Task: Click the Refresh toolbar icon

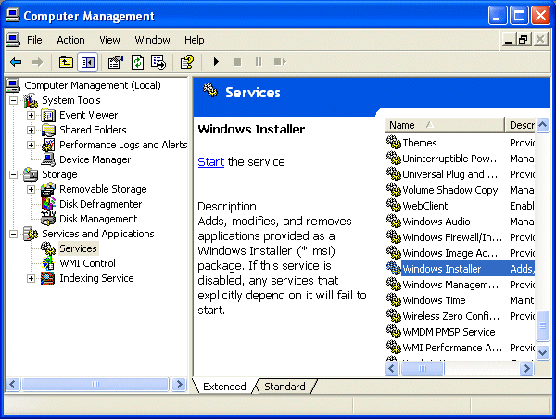Action: click(138, 62)
